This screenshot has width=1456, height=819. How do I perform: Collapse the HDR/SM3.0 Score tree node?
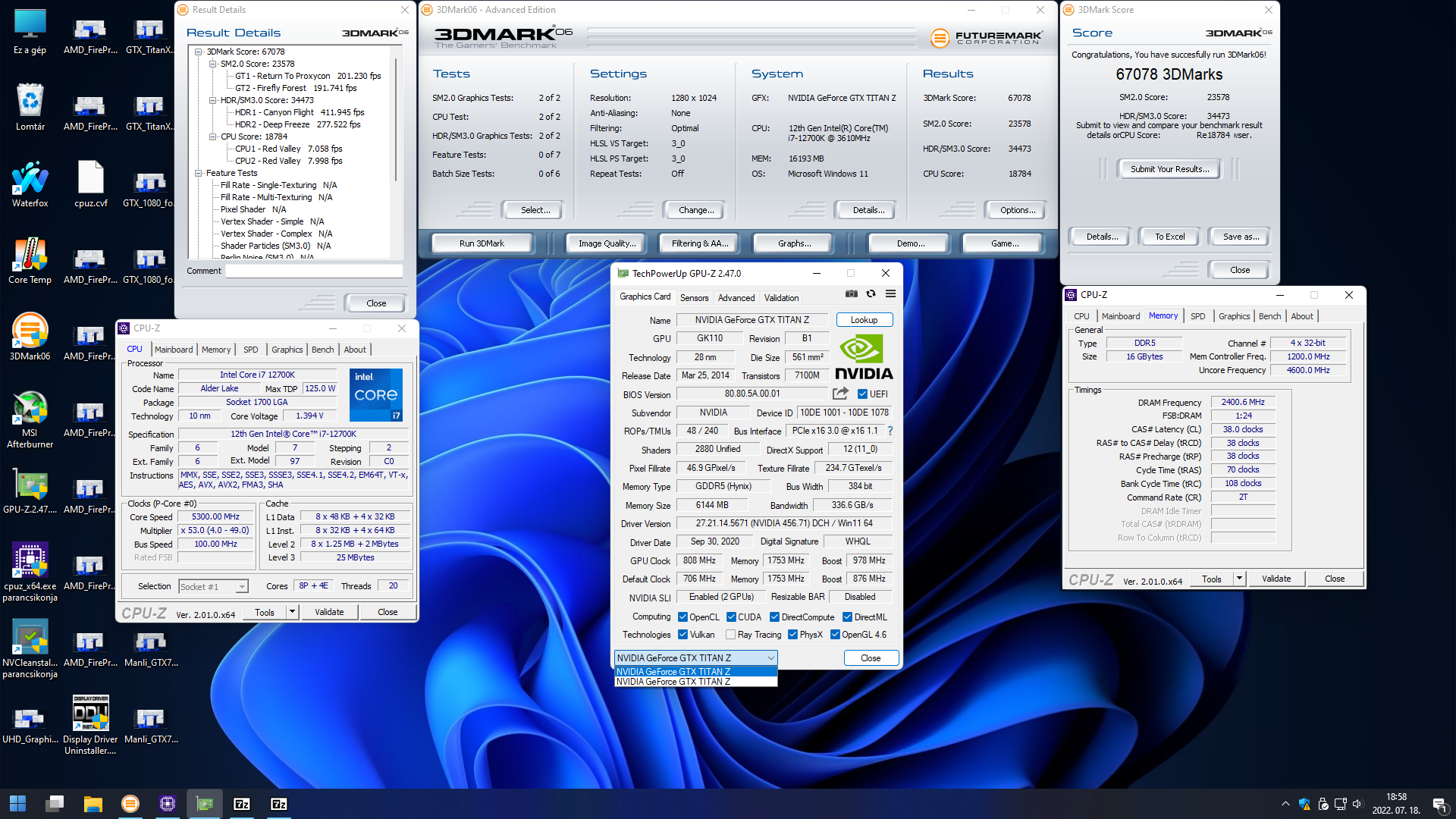pos(212,100)
